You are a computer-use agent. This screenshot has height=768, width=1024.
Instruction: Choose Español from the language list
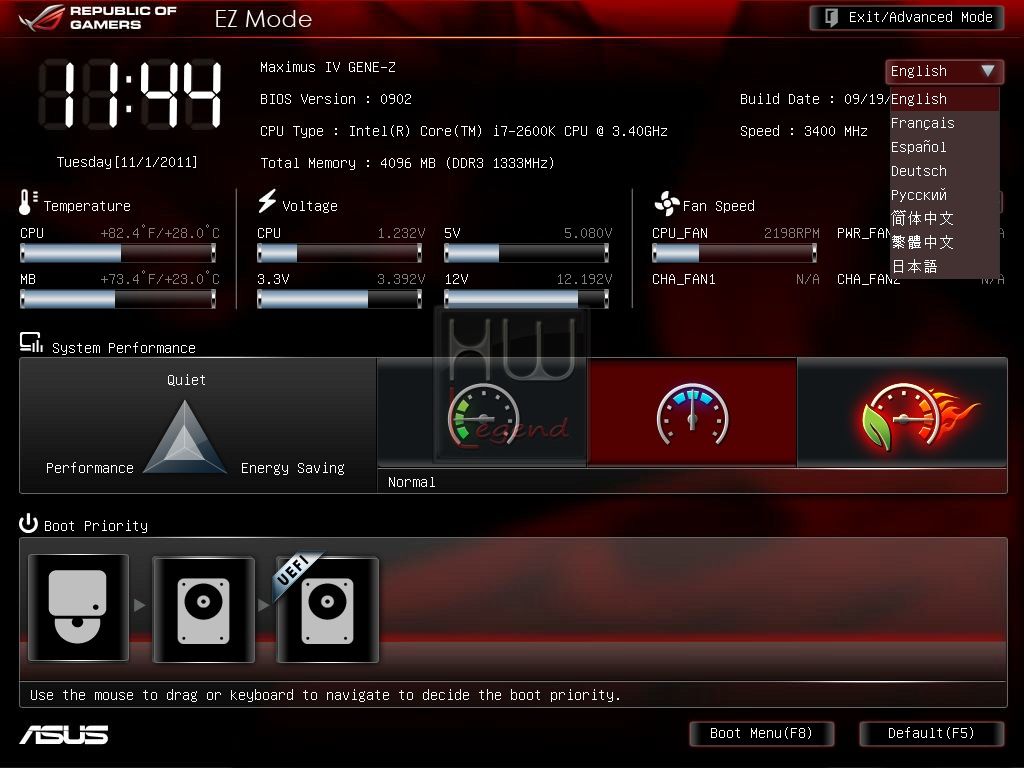point(944,148)
